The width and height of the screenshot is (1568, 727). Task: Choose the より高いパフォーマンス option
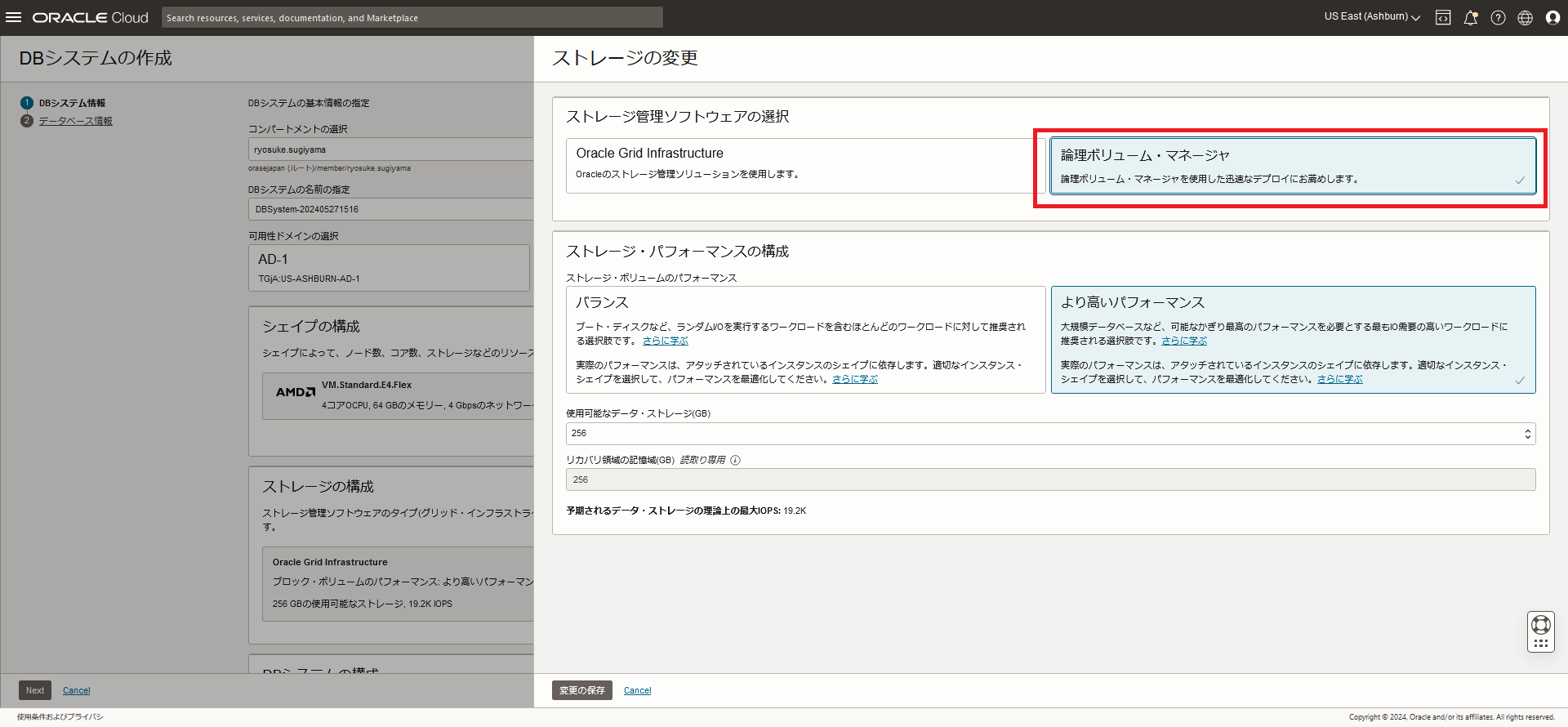click(1293, 340)
